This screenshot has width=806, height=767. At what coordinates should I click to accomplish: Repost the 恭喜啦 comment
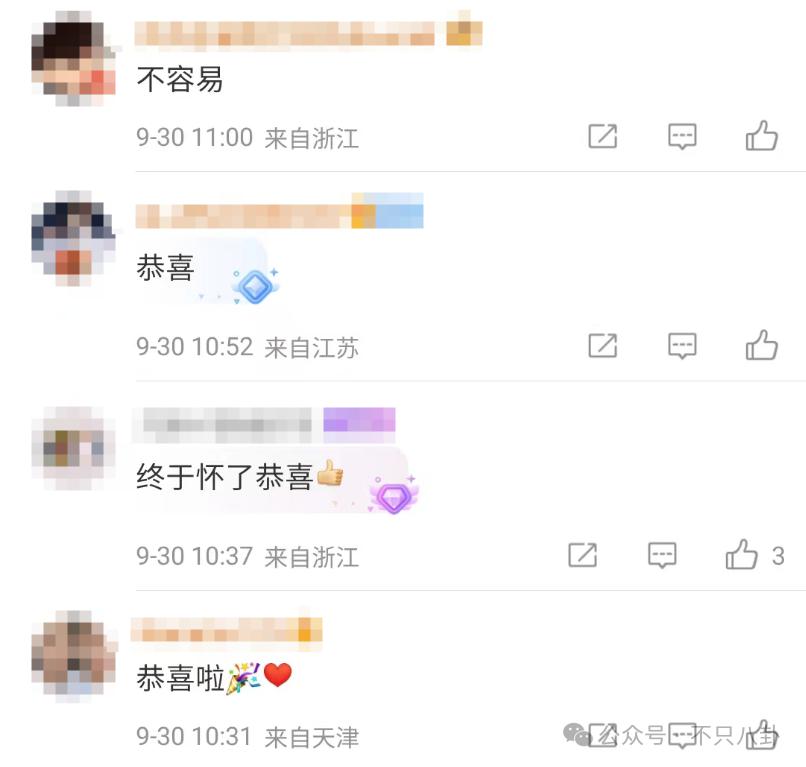tap(602, 735)
